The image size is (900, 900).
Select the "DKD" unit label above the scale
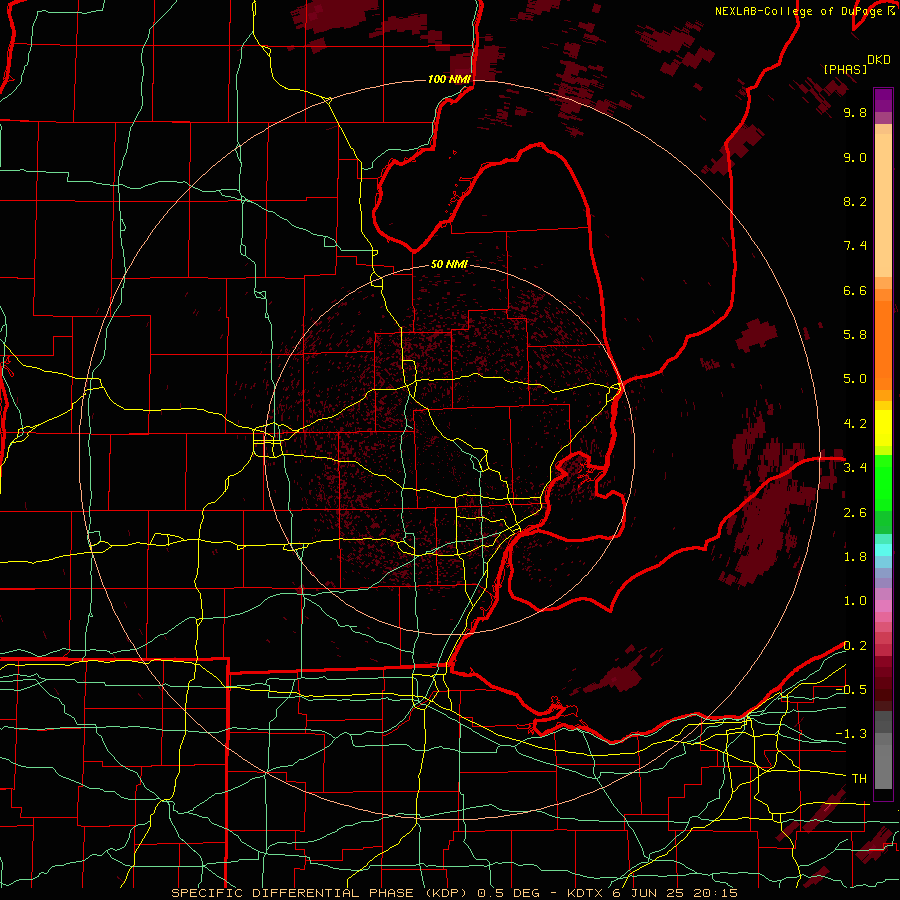879,60
